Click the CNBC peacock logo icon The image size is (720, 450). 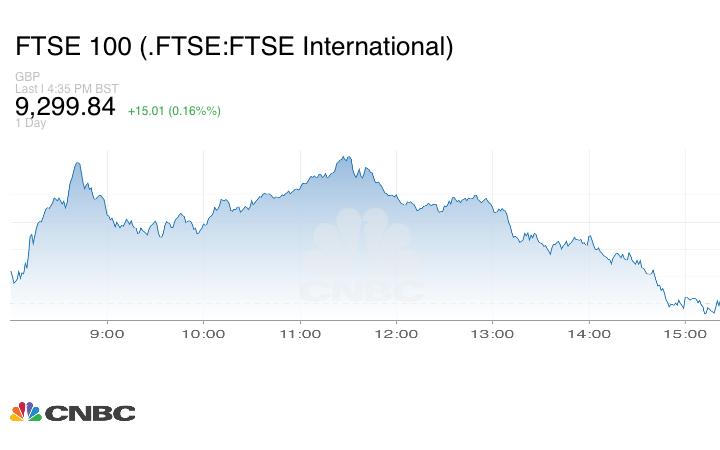click(x=26, y=412)
